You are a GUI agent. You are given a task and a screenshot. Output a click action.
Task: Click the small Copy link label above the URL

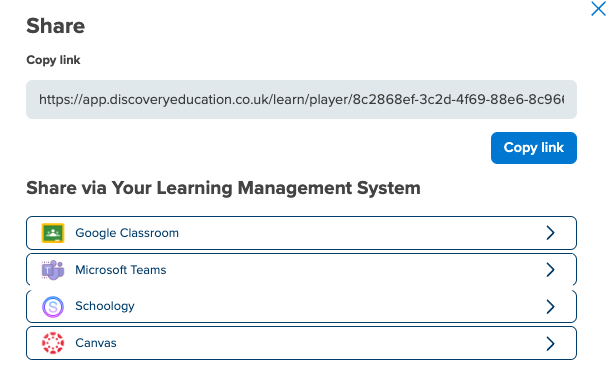point(53,60)
